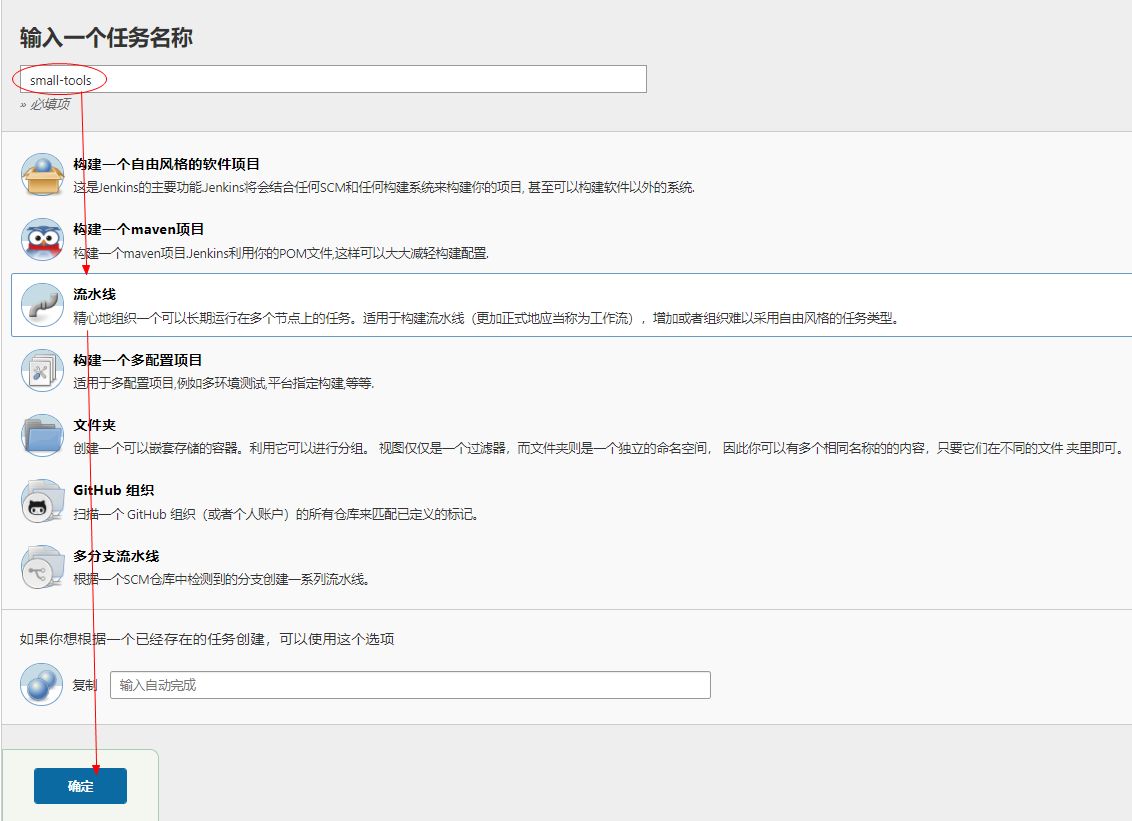
Task: Open the 输入自动完成 autocomplete field
Action: (410, 685)
